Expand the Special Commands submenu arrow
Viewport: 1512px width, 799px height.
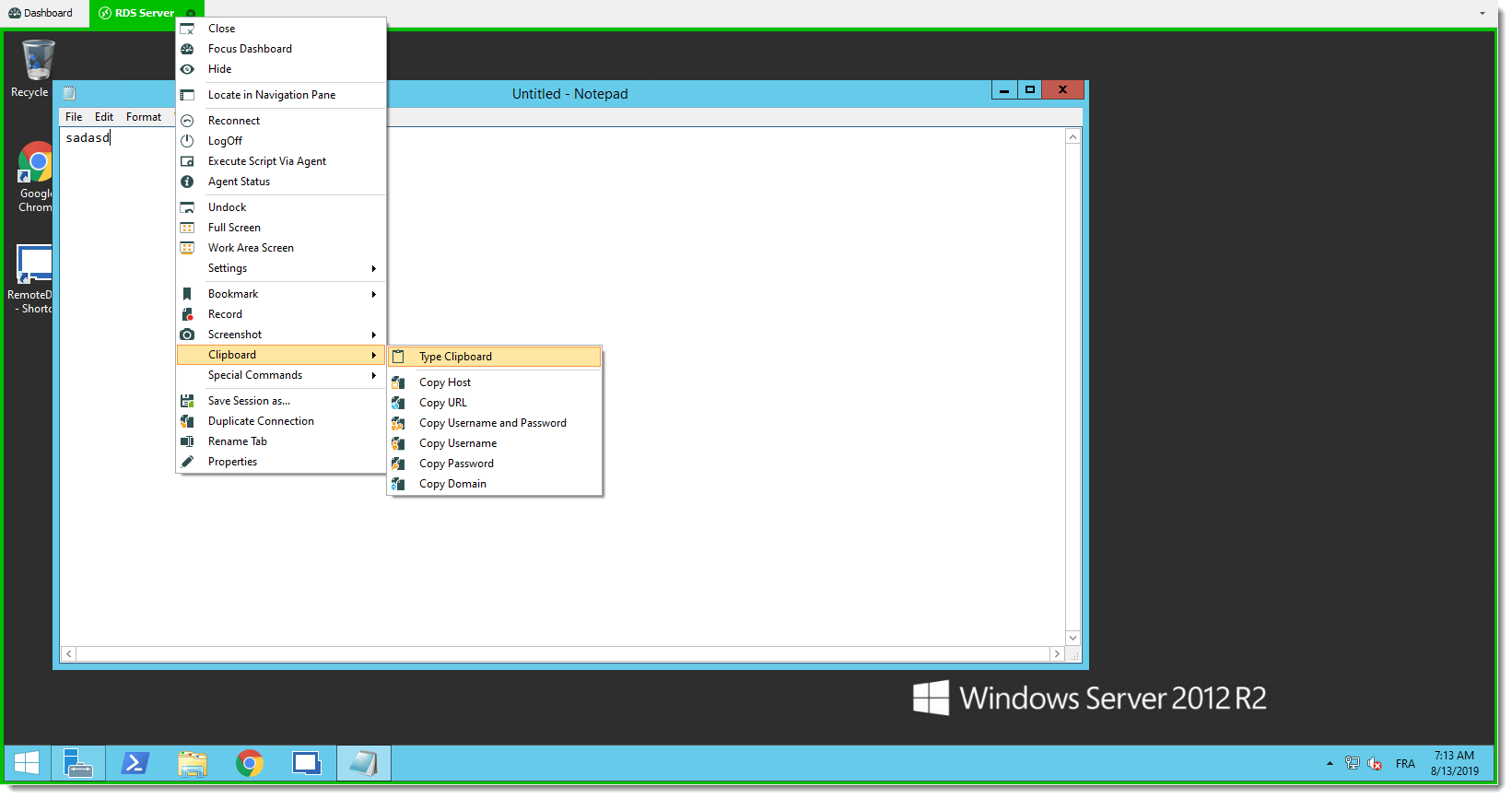click(373, 375)
